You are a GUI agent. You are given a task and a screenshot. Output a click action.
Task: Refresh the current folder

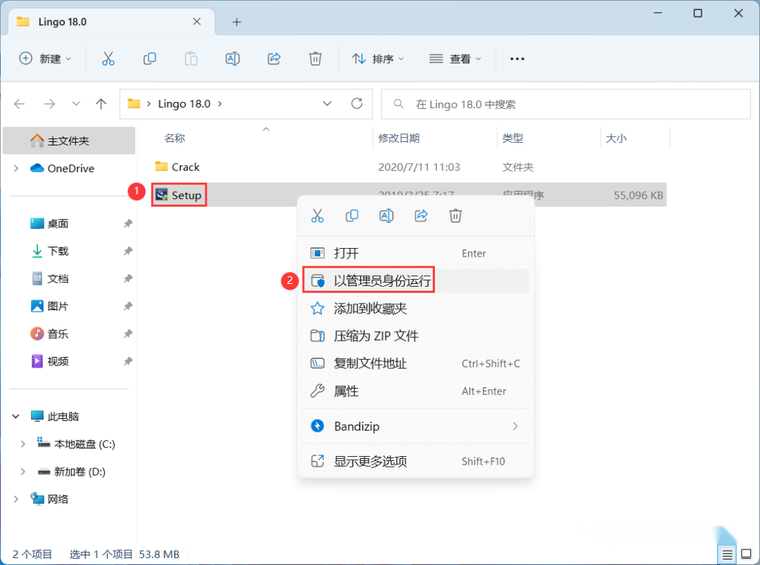click(357, 103)
